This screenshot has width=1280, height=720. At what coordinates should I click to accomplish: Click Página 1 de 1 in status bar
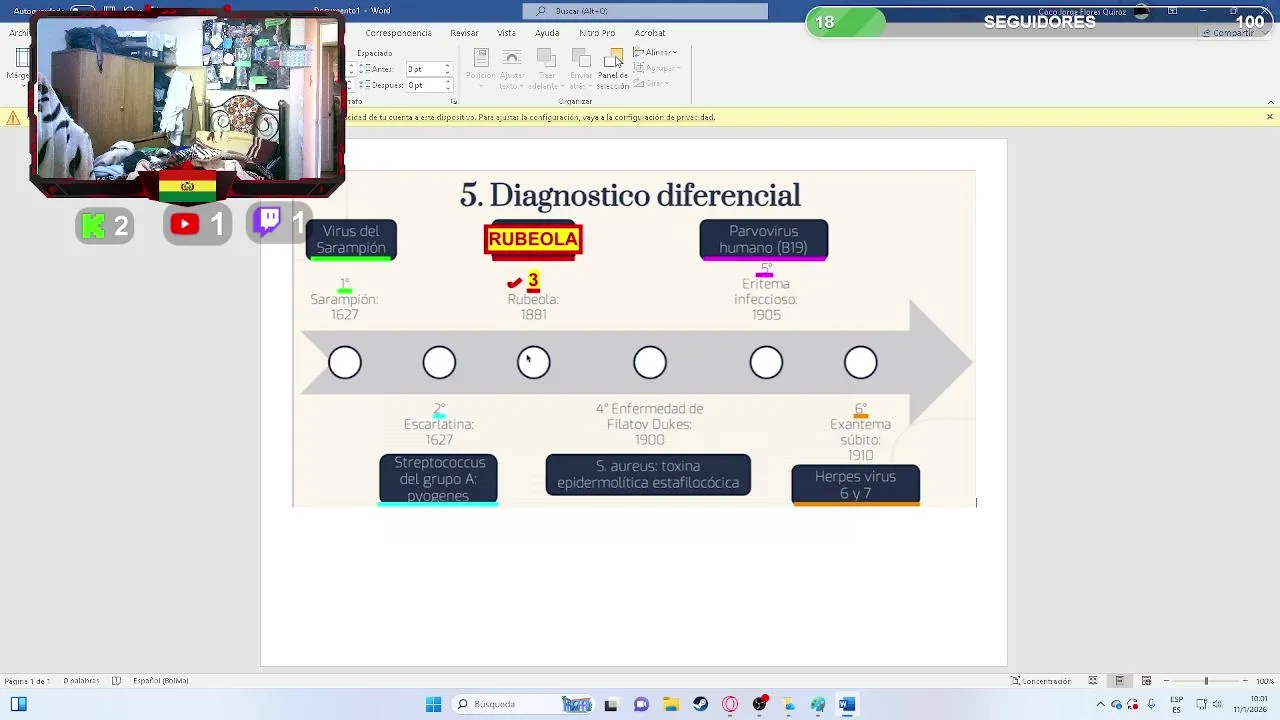point(27,681)
